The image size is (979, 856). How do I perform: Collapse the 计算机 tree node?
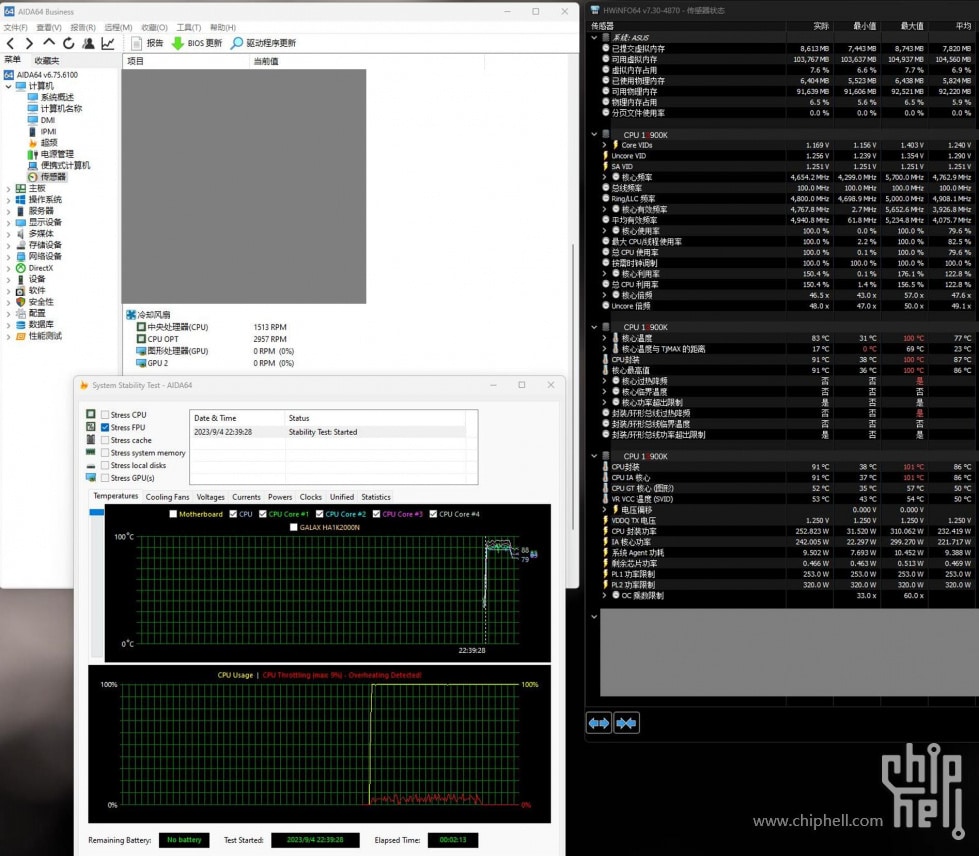pos(8,86)
